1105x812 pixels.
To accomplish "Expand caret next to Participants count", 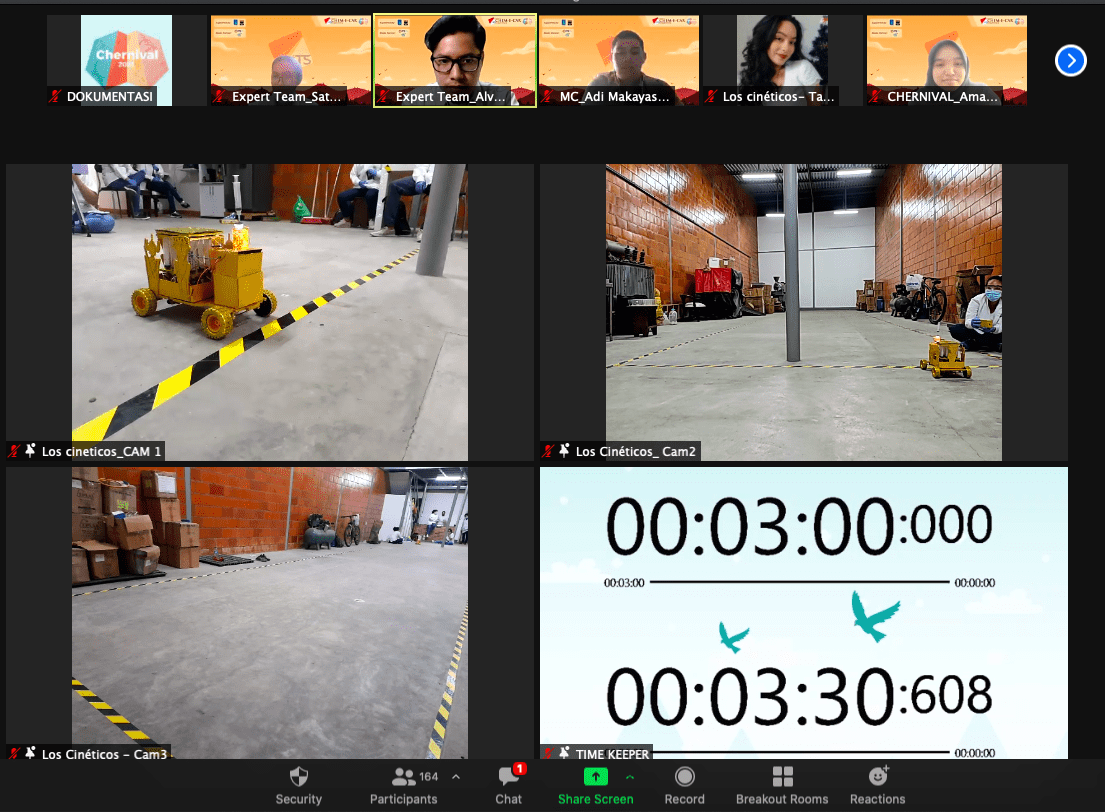I will (456, 776).
